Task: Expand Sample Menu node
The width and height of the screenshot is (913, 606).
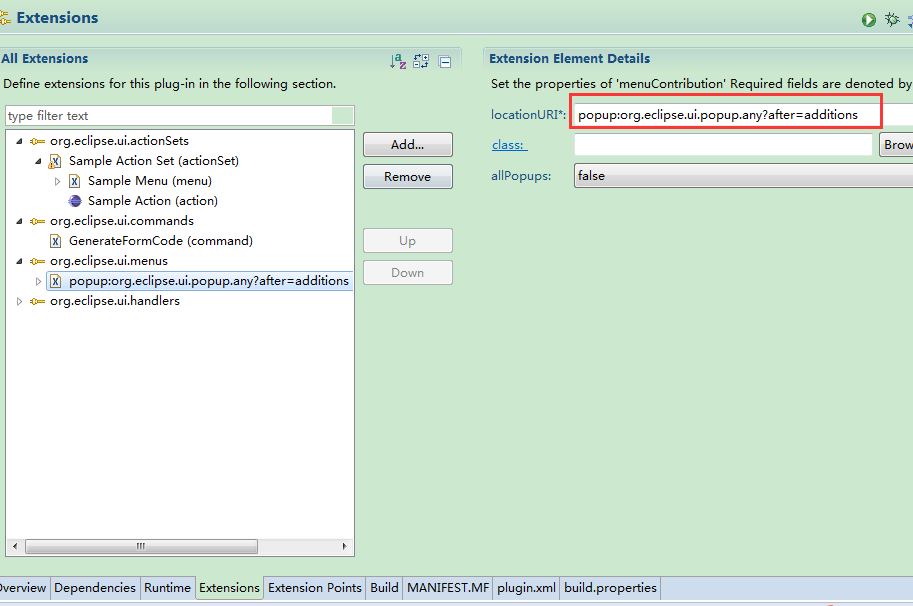Action: pos(57,181)
